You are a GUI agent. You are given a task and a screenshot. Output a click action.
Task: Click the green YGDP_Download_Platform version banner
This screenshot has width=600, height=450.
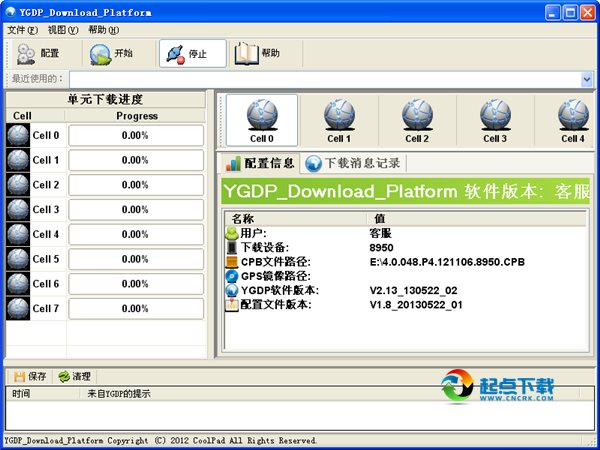[406, 191]
